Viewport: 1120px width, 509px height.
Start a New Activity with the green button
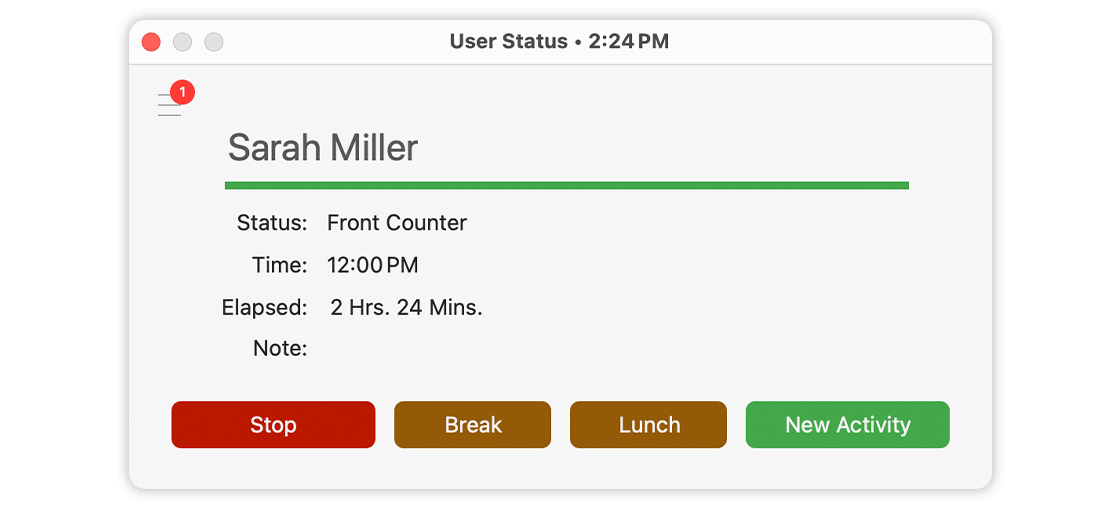tap(847, 425)
